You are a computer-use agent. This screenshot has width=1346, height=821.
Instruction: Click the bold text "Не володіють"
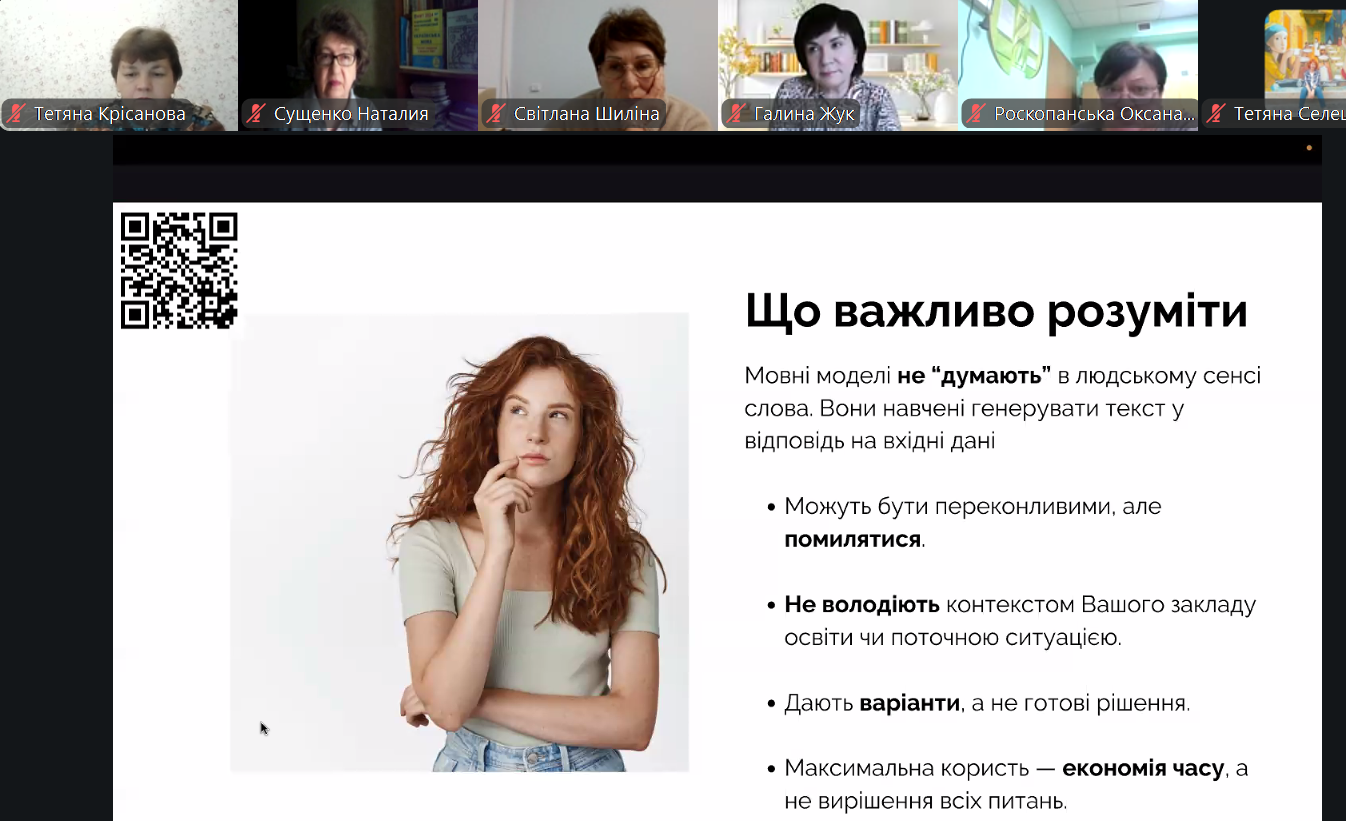pyautogui.click(x=861, y=604)
